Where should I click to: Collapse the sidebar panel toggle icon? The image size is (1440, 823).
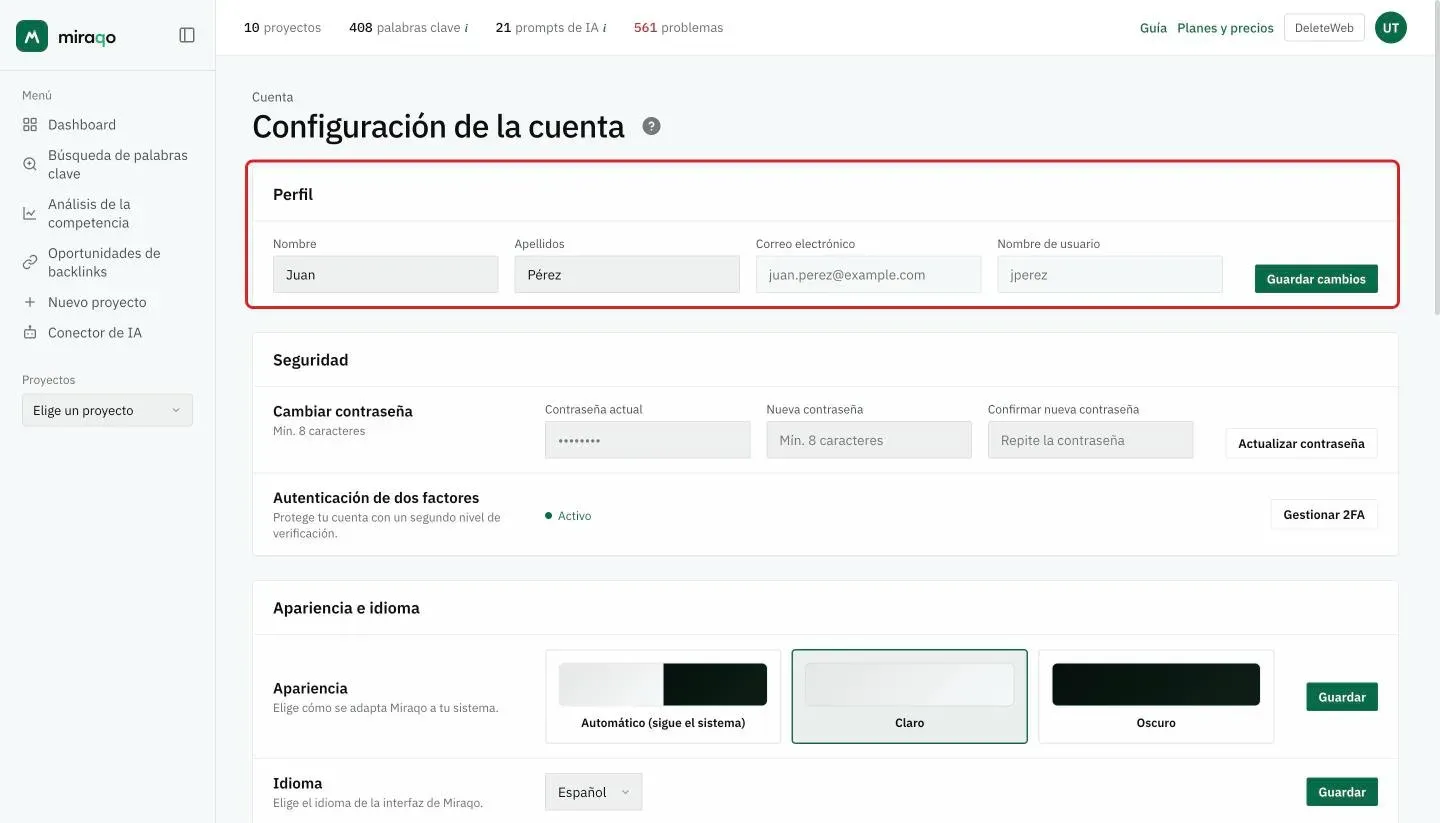pyautogui.click(x=187, y=35)
